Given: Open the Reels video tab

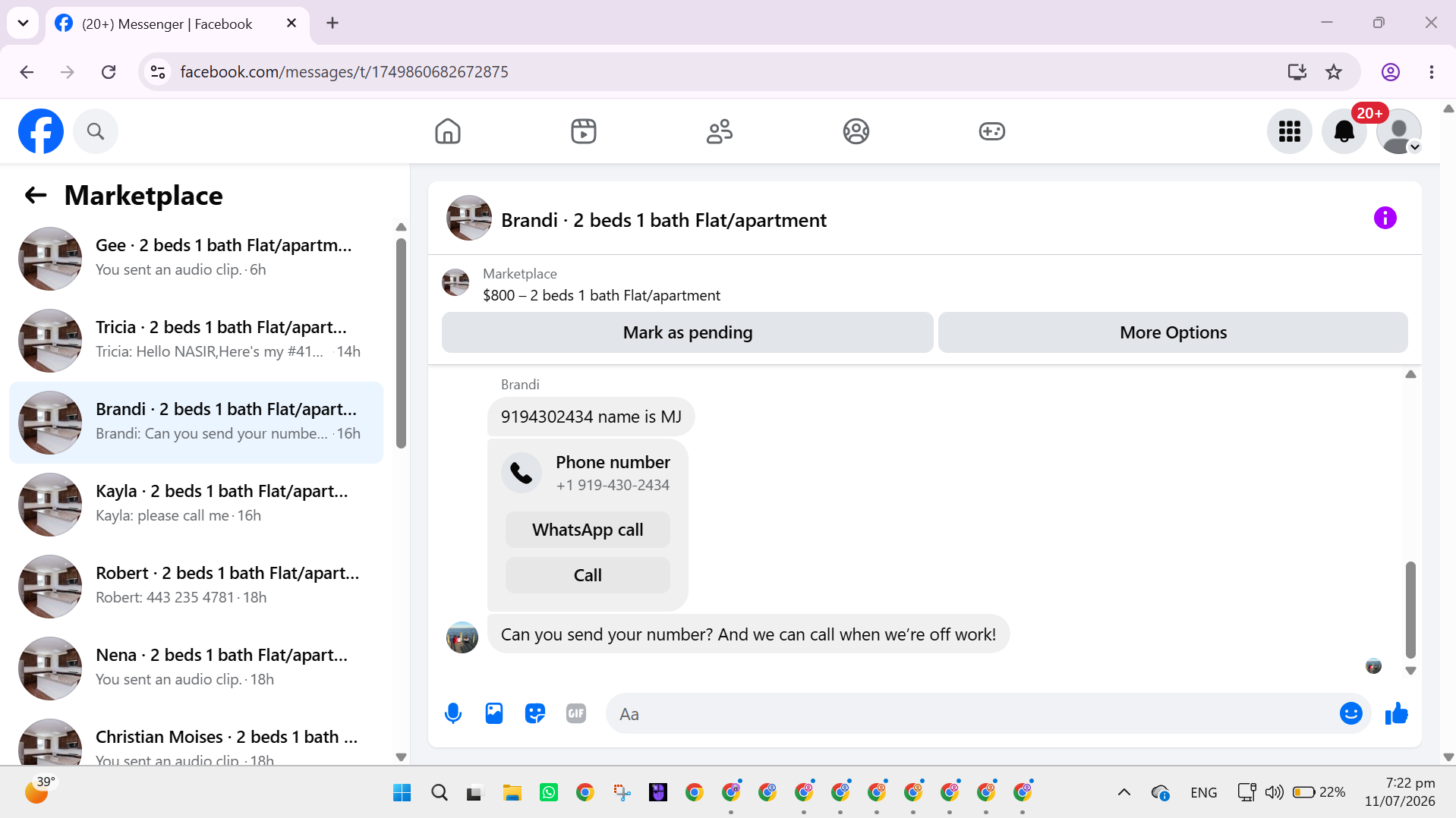Looking at the screenshot, I should point(584,131).
